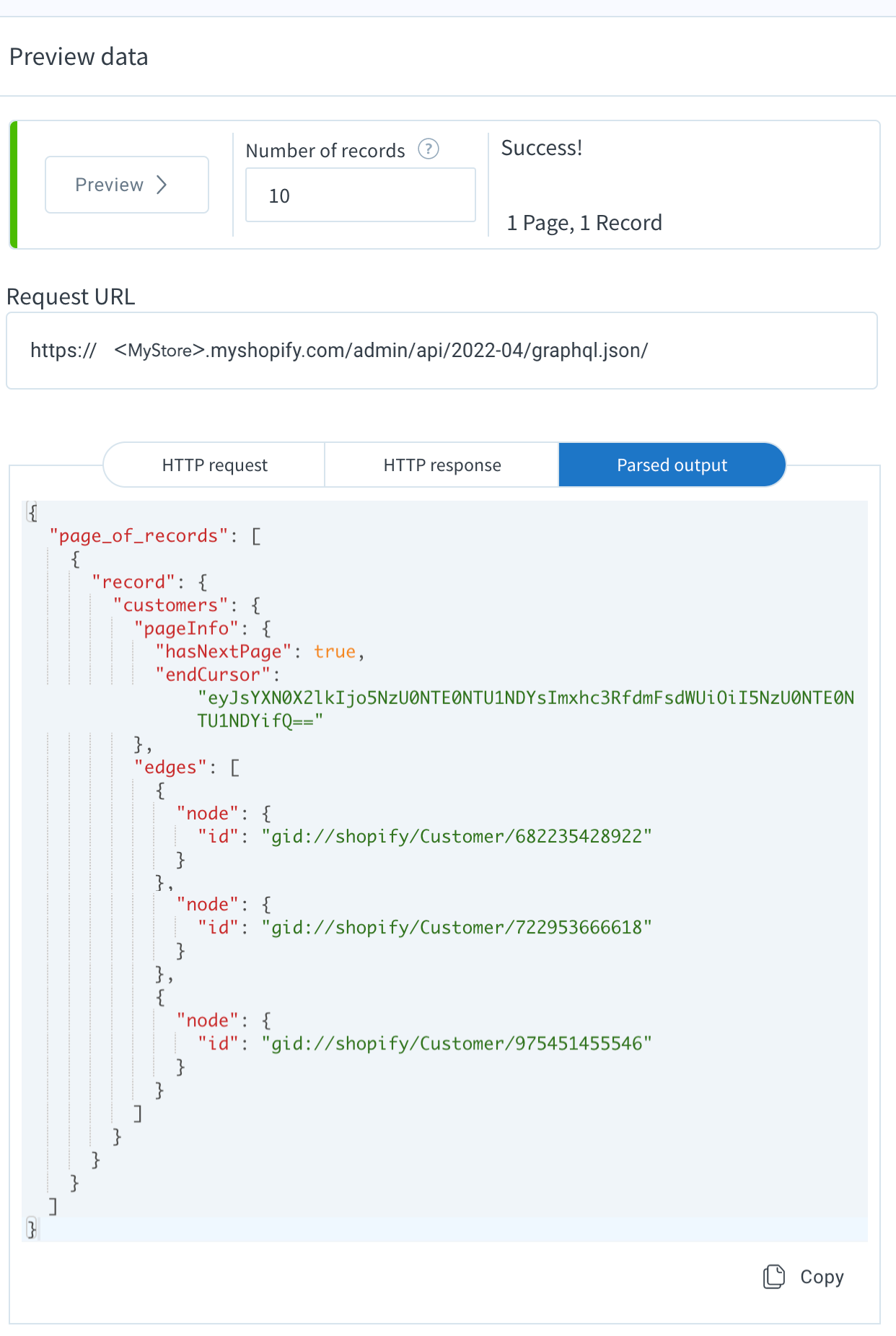Click customer ID 722953666618
Screen dimensions: 896x1336
coord(457,927)
